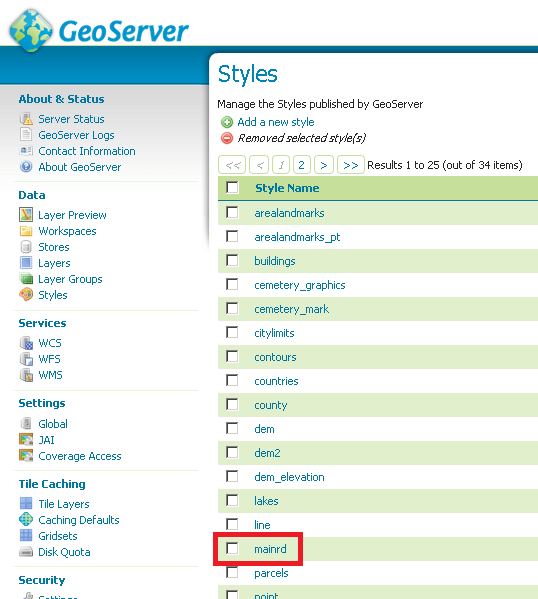Click the GeoServer globe logo
Screen dimensions: 538x599
pos(31,31)
